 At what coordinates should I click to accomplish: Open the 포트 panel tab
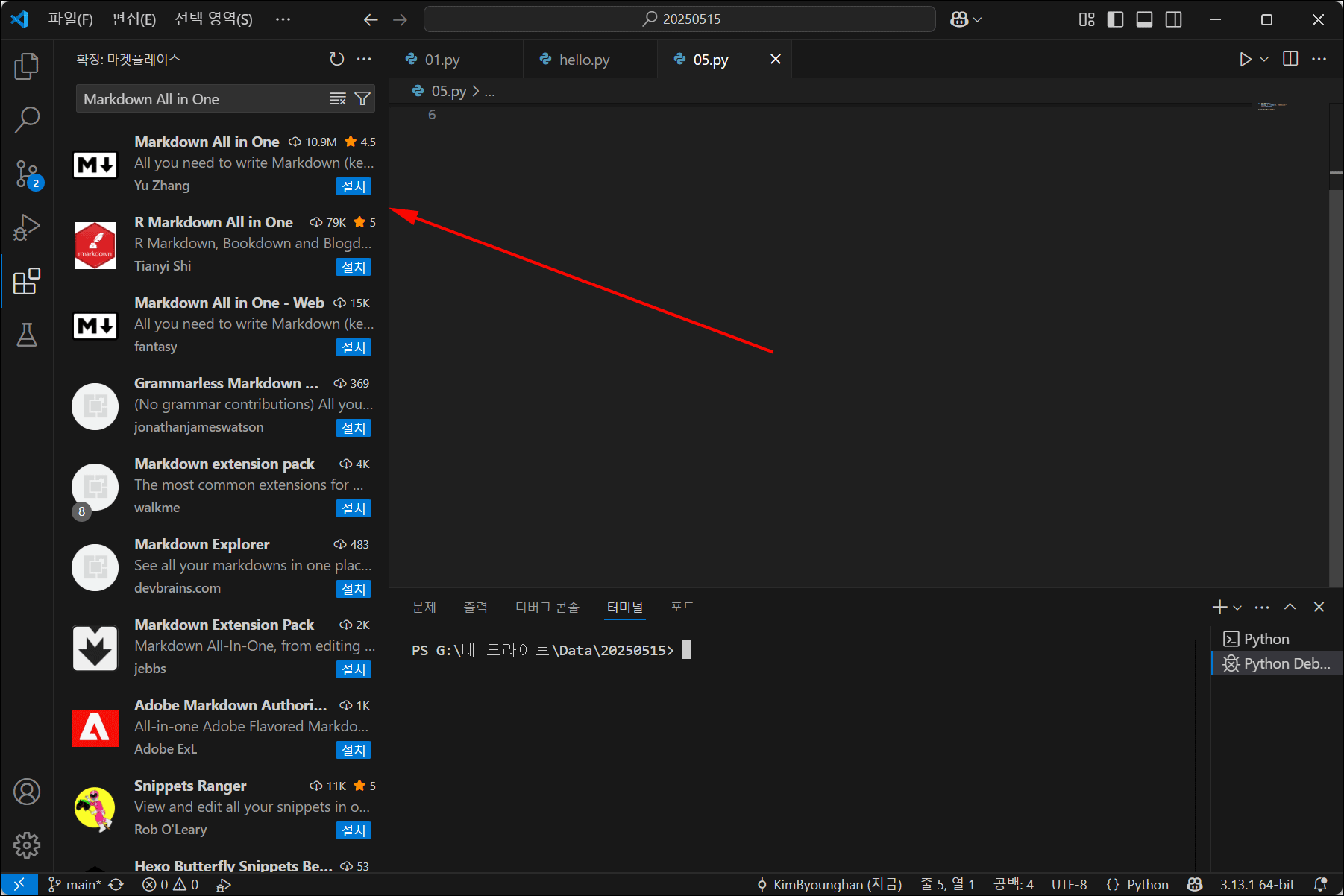[682, 607]
